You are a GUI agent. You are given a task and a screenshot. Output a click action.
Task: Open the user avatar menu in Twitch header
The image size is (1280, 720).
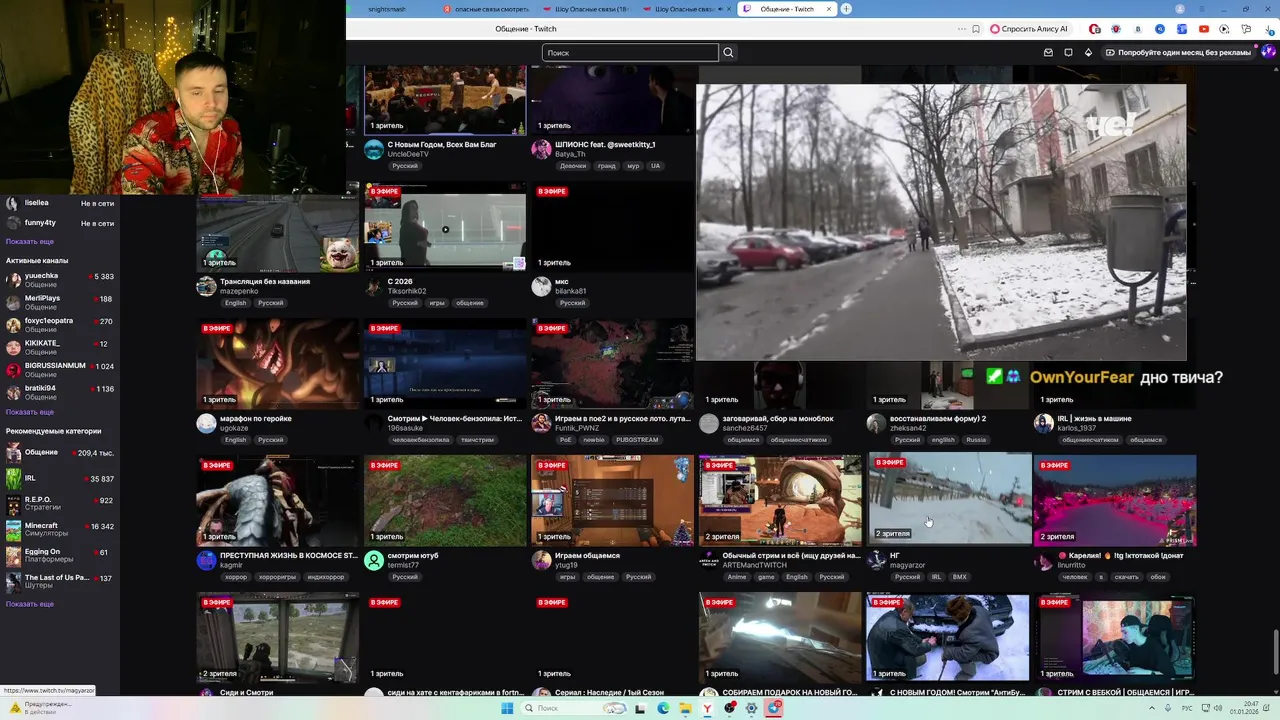1268,52
